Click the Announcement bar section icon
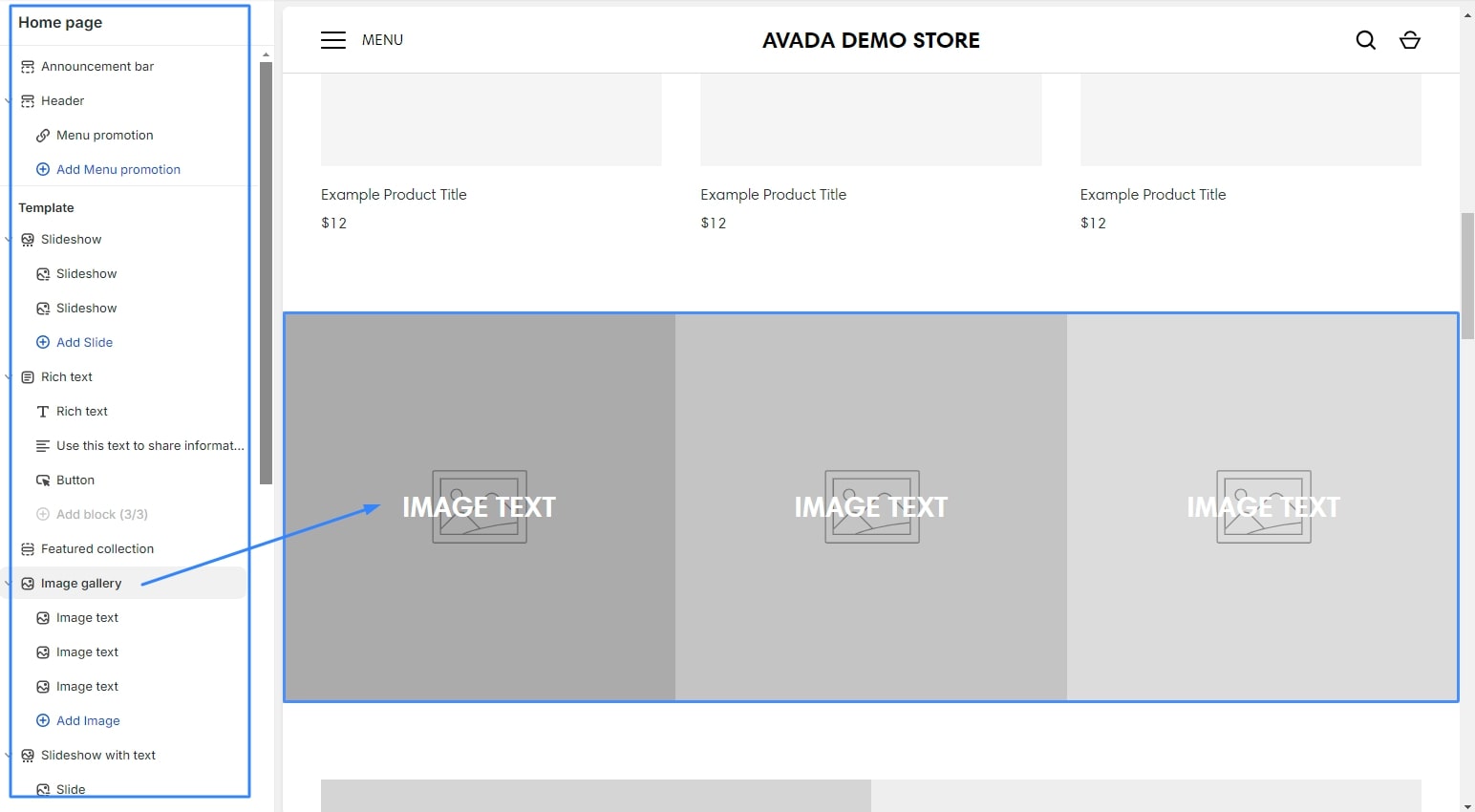The width and height of the screenshot is (1475, 812). point(28,67)
